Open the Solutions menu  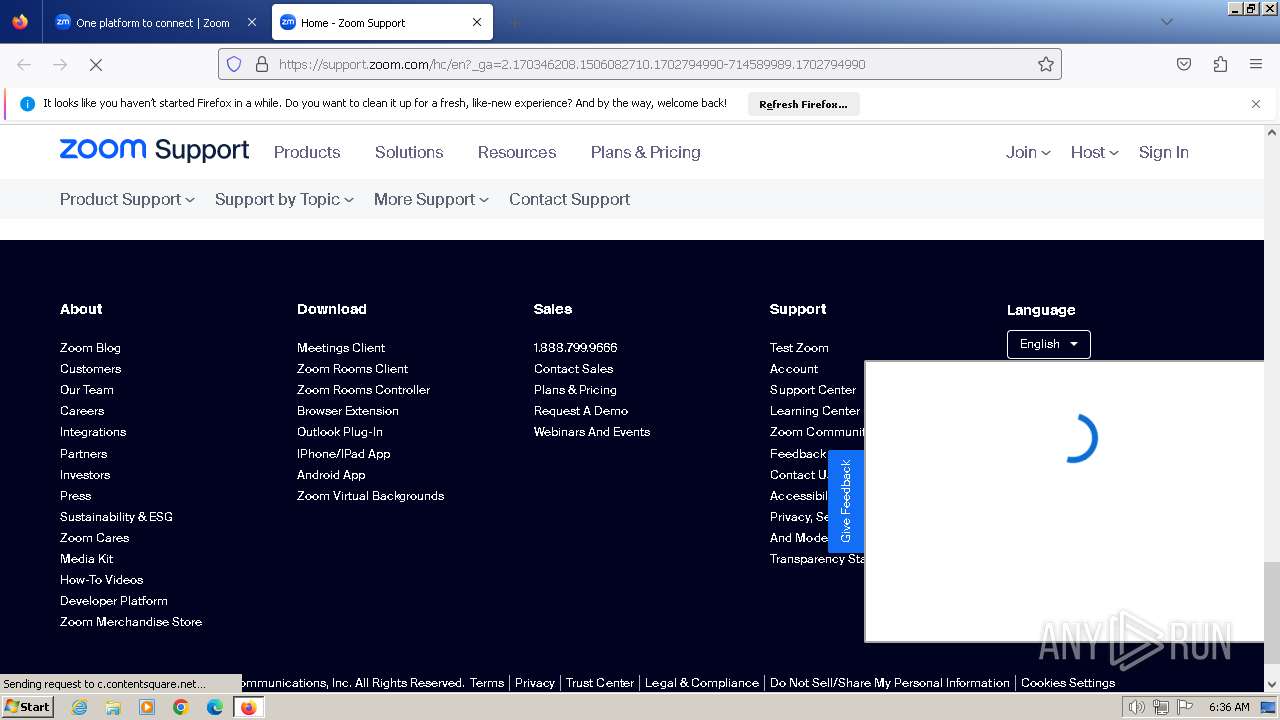pos(409,152)
